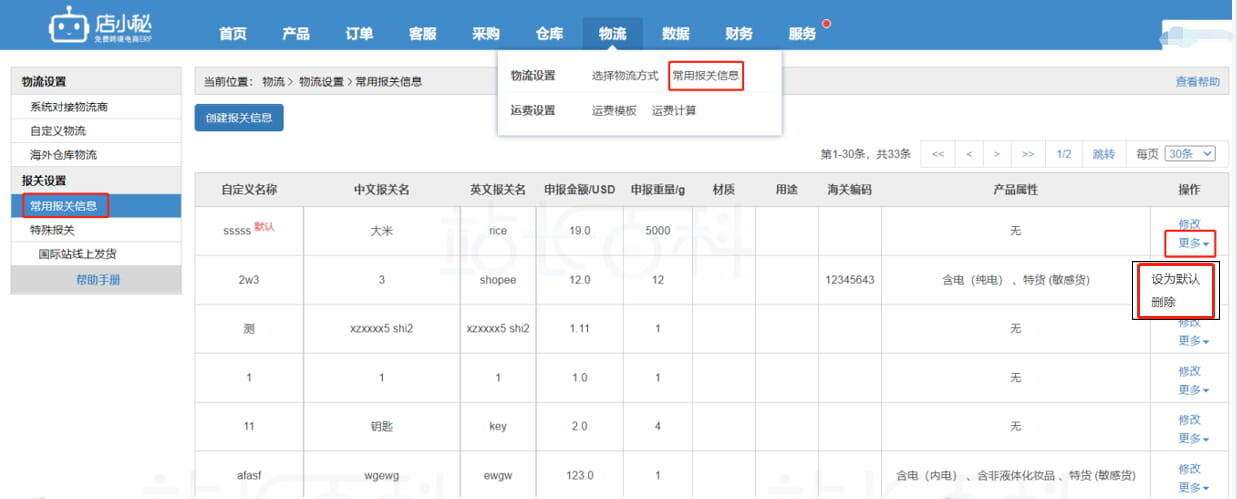Expand 更多 dropdown for the 钥匙 row
Screen dimensions: 1237x499
point(1193,438)
